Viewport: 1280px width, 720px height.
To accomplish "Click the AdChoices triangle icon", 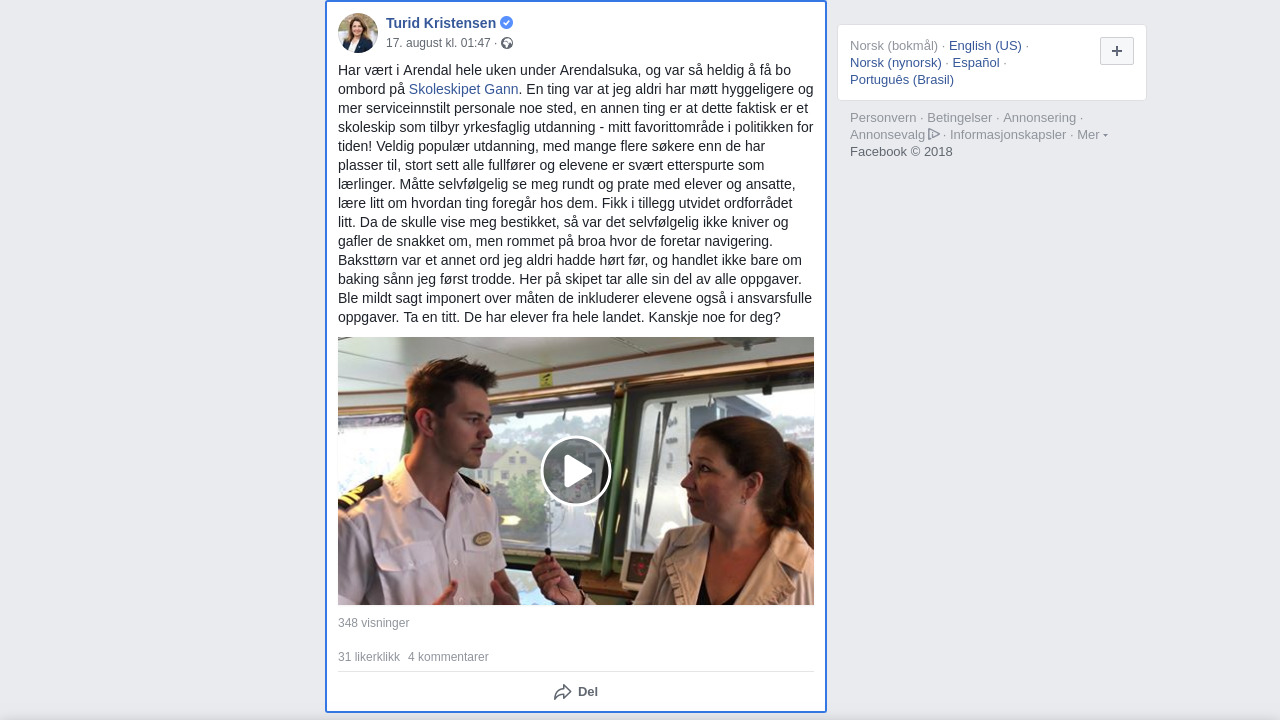I will pos(934,134).
